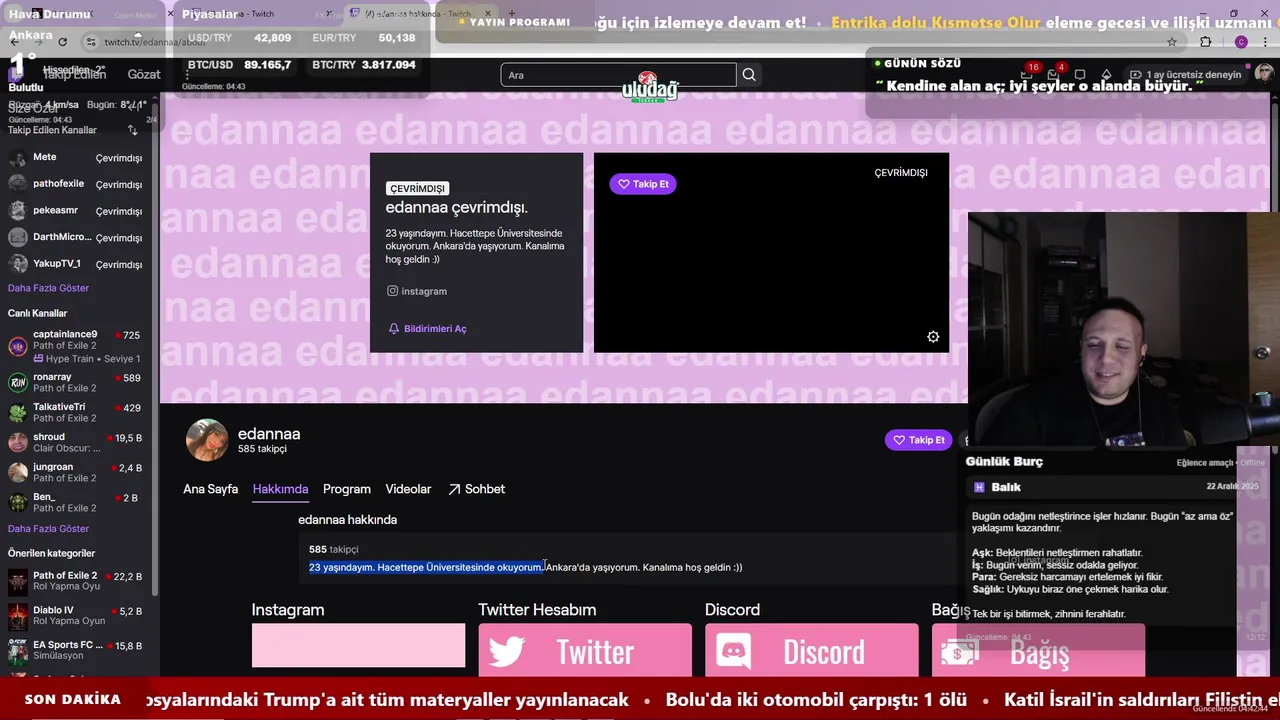Open DarthMicro channel in sidebar
The height and width of the screenshot is (720, 1280).
click(78, 237)
